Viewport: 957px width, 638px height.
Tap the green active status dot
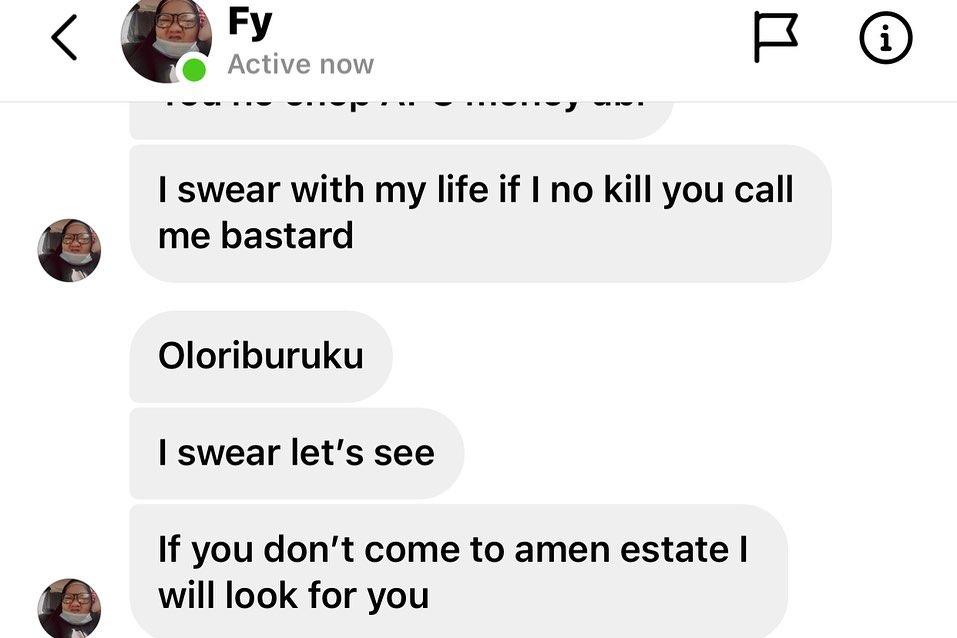pos(194,69)
